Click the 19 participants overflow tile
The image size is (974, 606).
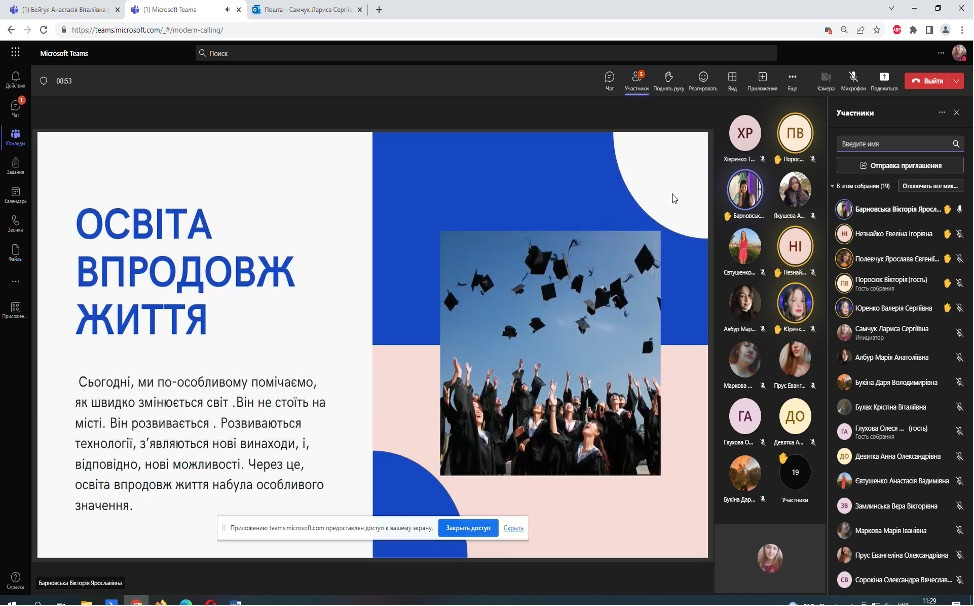point(795,473)
